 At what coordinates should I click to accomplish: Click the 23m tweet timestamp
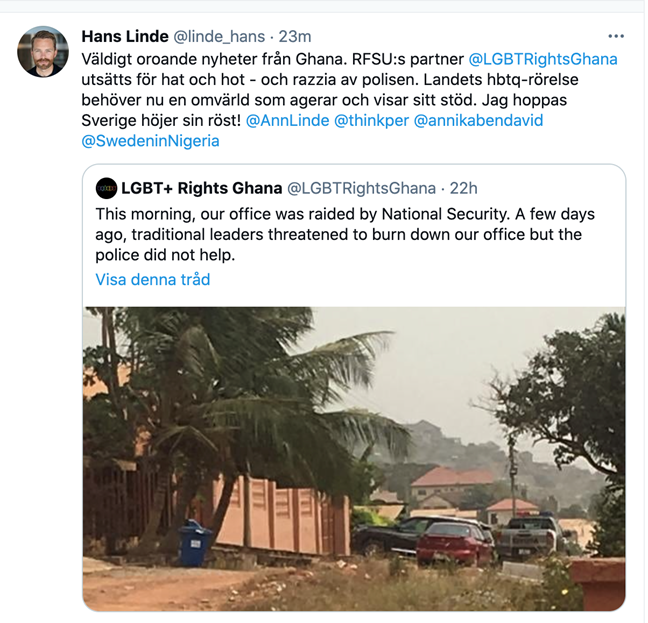coord(295,36)
